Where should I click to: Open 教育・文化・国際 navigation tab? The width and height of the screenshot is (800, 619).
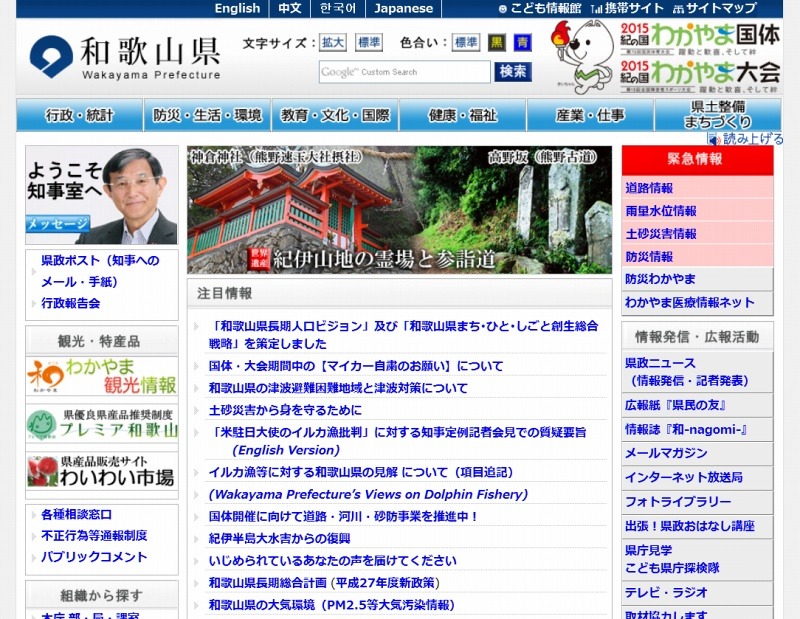pyautogui.click(x=335, y=115)
